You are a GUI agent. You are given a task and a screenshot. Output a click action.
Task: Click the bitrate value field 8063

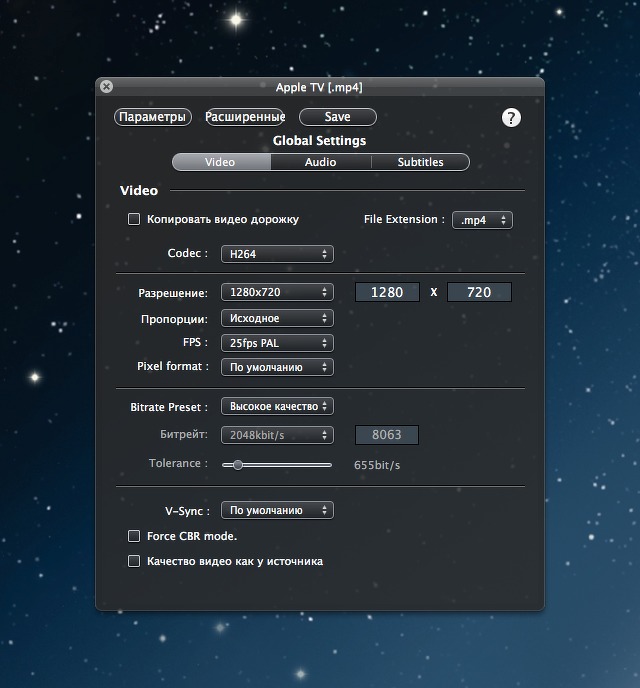click(386, 435)
